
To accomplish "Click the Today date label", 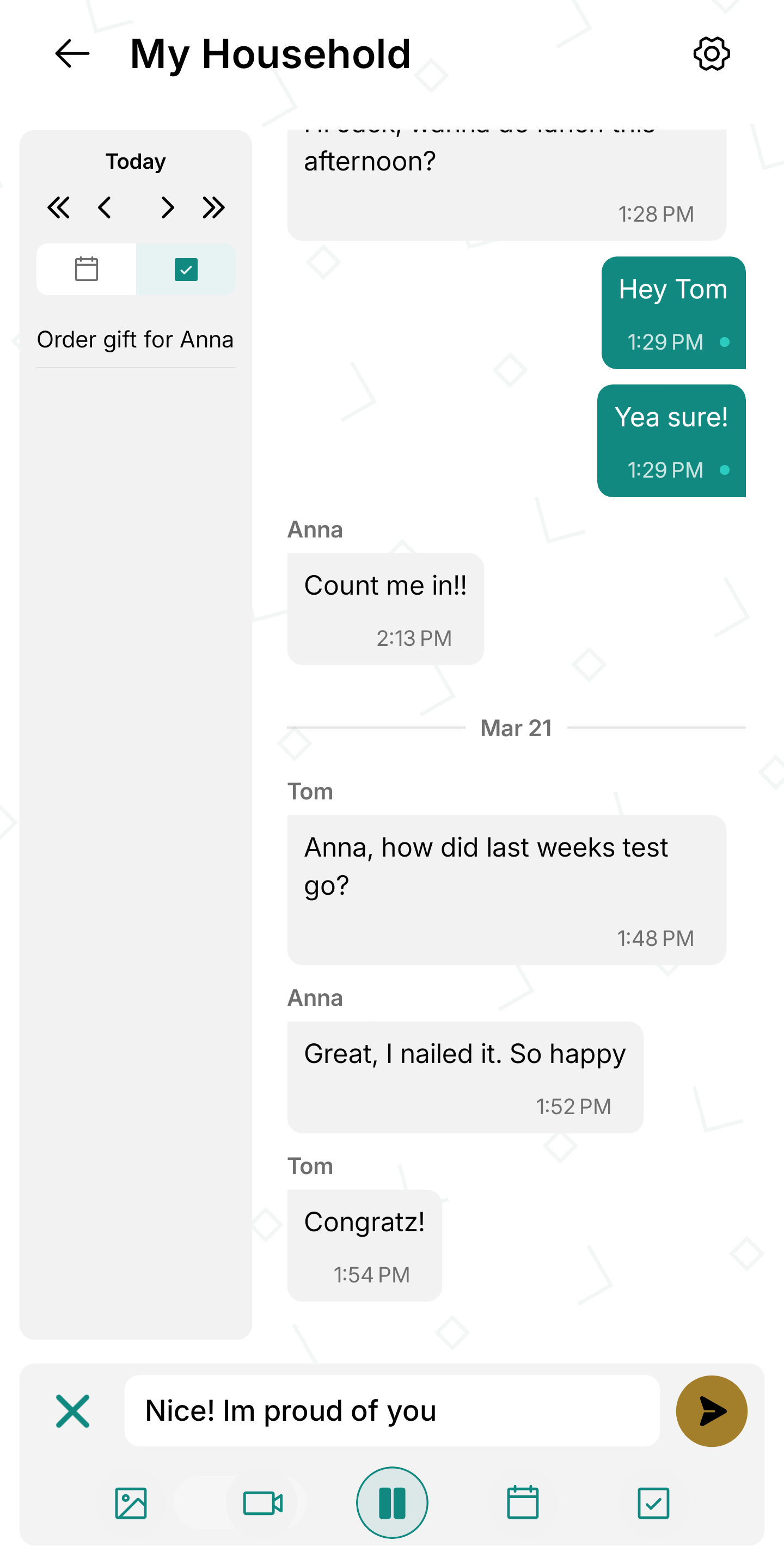I will tap(136, 161).
